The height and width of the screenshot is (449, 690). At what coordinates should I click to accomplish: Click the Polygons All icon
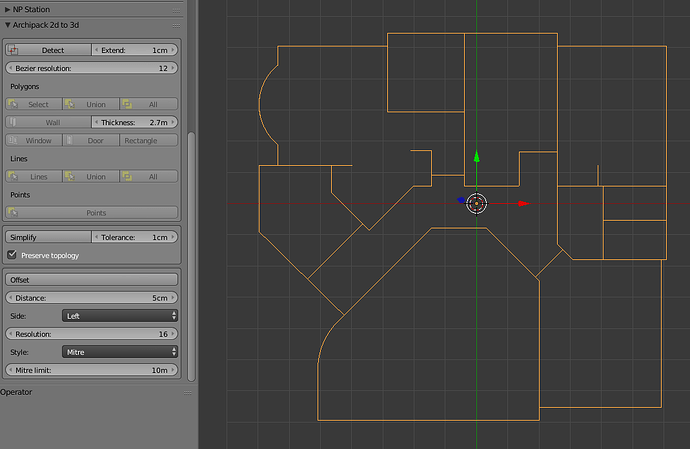coord(127,104)
